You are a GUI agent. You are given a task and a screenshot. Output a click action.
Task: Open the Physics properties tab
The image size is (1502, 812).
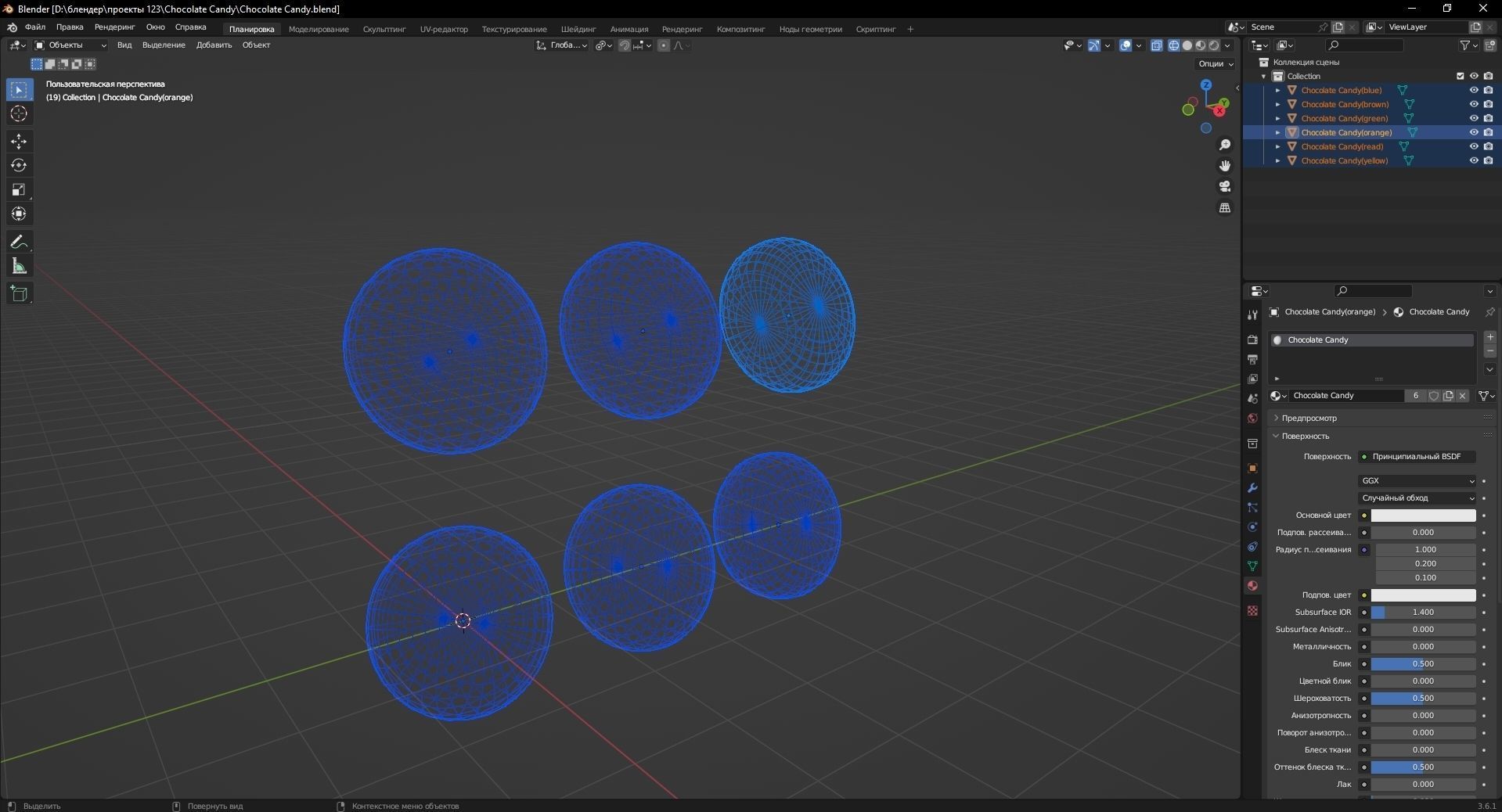tap(1252, 527)
